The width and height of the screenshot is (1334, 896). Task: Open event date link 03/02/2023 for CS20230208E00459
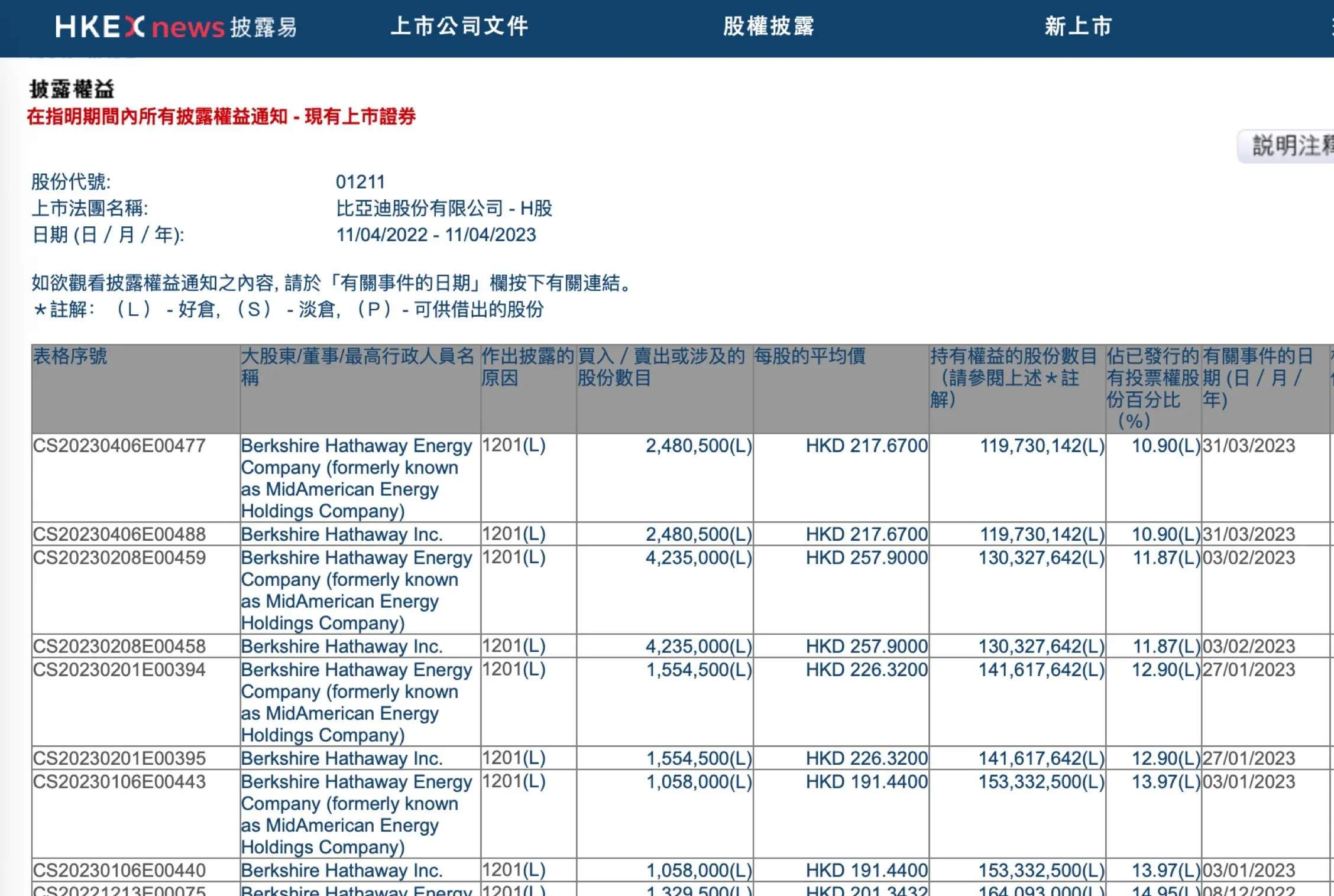click(1249, 557)
